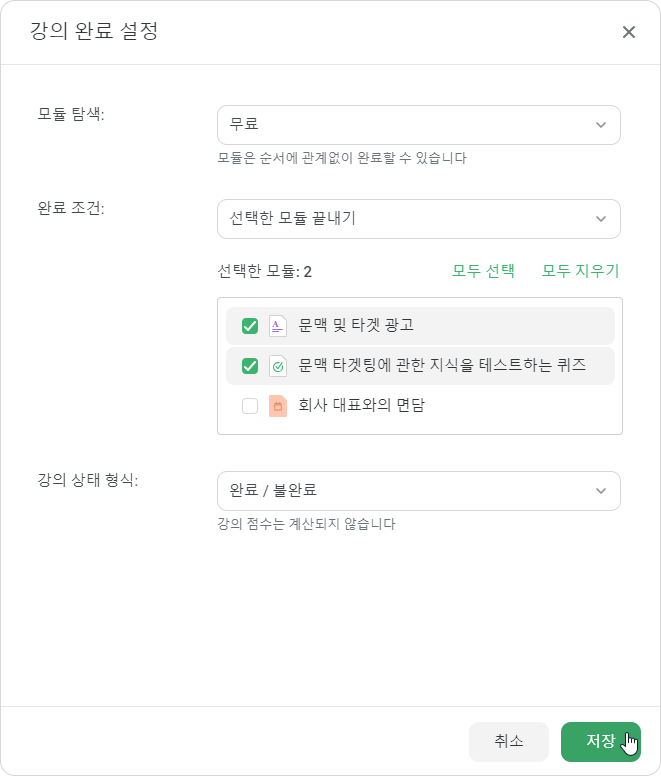The image size is (661, 776).
Task: Click the 취소 button
Action: [x=509, y=741]
